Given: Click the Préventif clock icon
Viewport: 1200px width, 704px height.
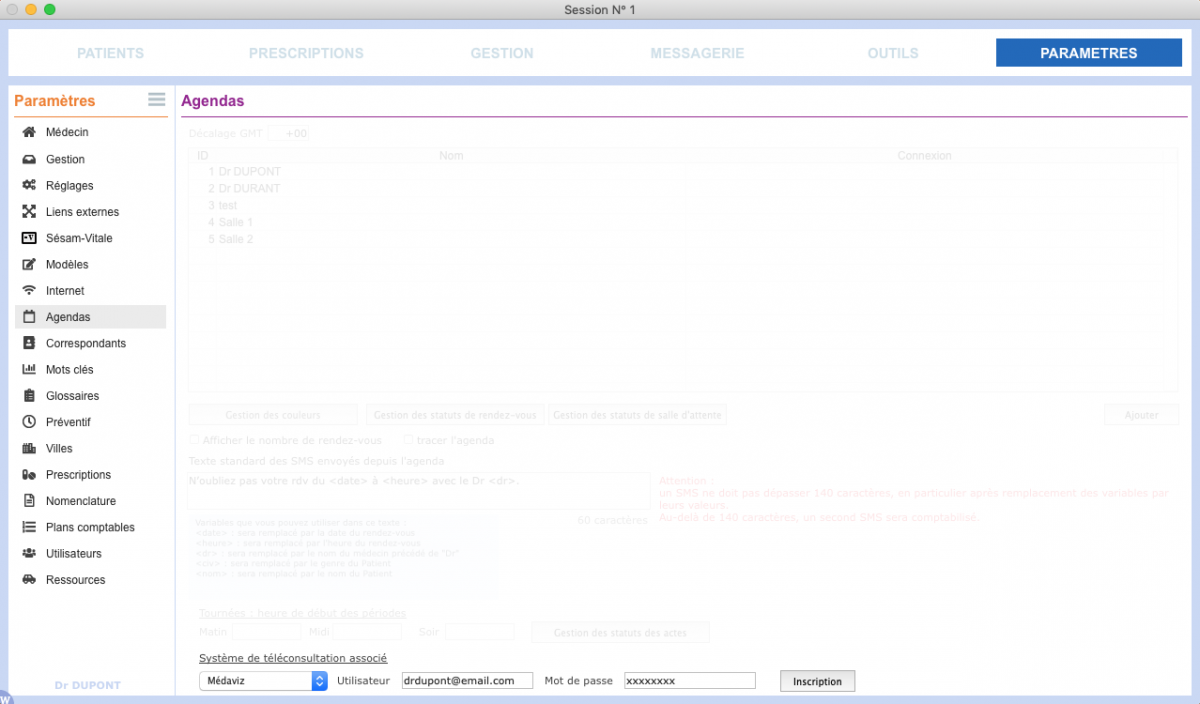Looking at the screenshot, I should pos(29,422).
